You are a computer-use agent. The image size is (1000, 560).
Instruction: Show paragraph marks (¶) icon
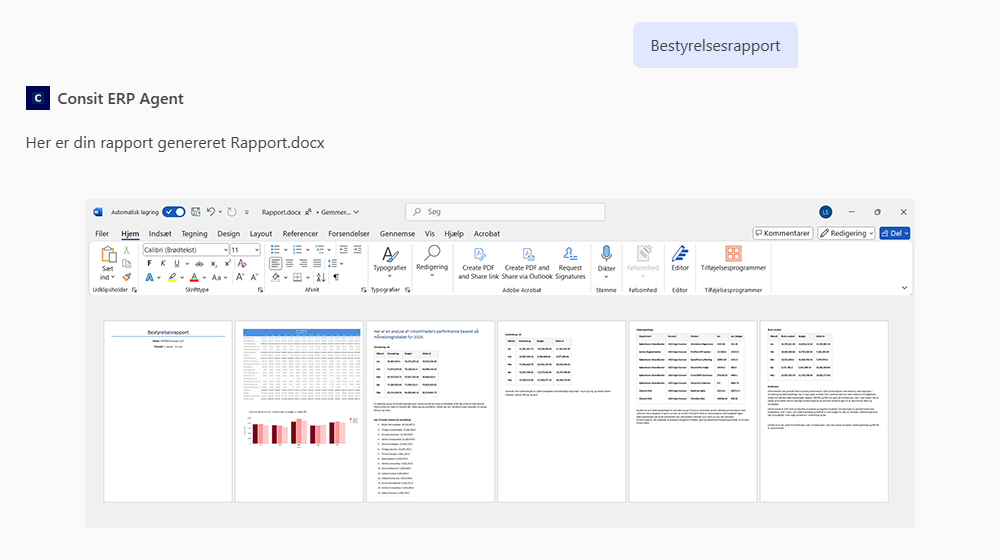[336, 277]
